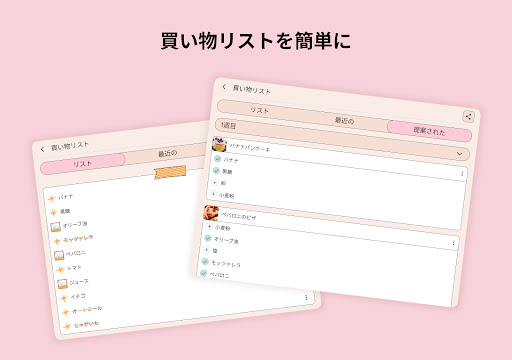This screenshot has height=360, width=512.
Task: Tap star icon beside イチゴ
Action: (64, 298)
